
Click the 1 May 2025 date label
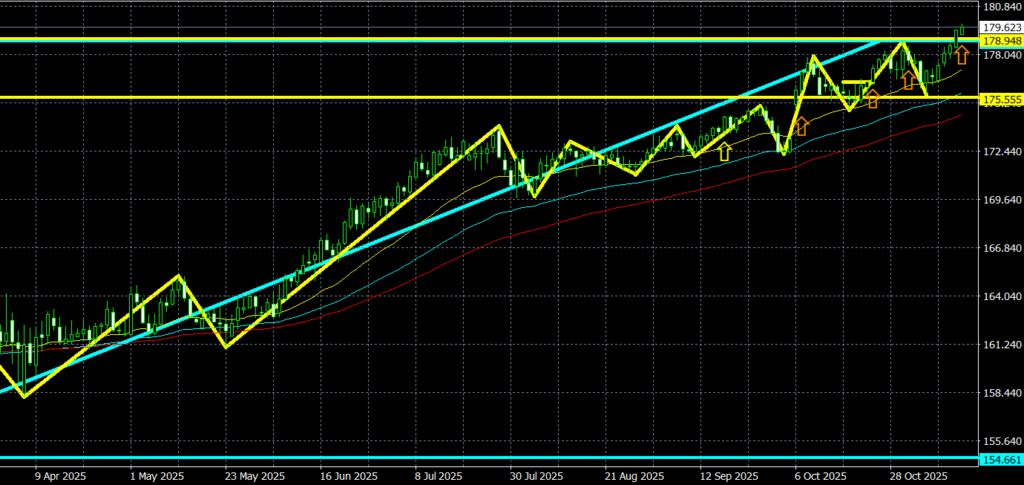[159, 476]
